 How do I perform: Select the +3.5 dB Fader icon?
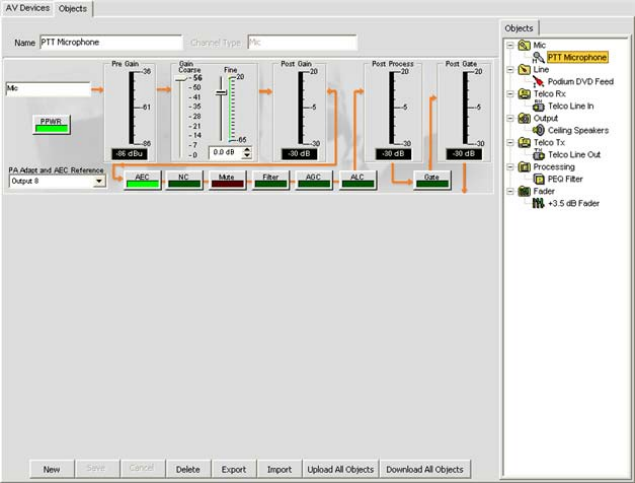(537, 203)
